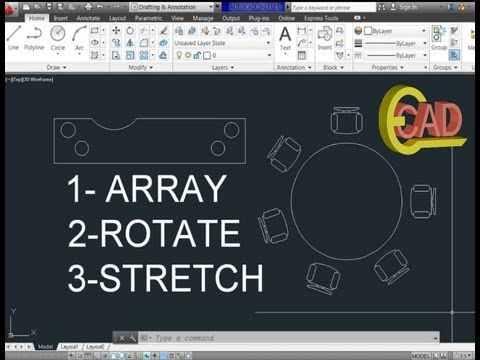The height and width of the screenshot is (360, 480).
Task: Click the Scale tool icon
Action: (130, 55)
